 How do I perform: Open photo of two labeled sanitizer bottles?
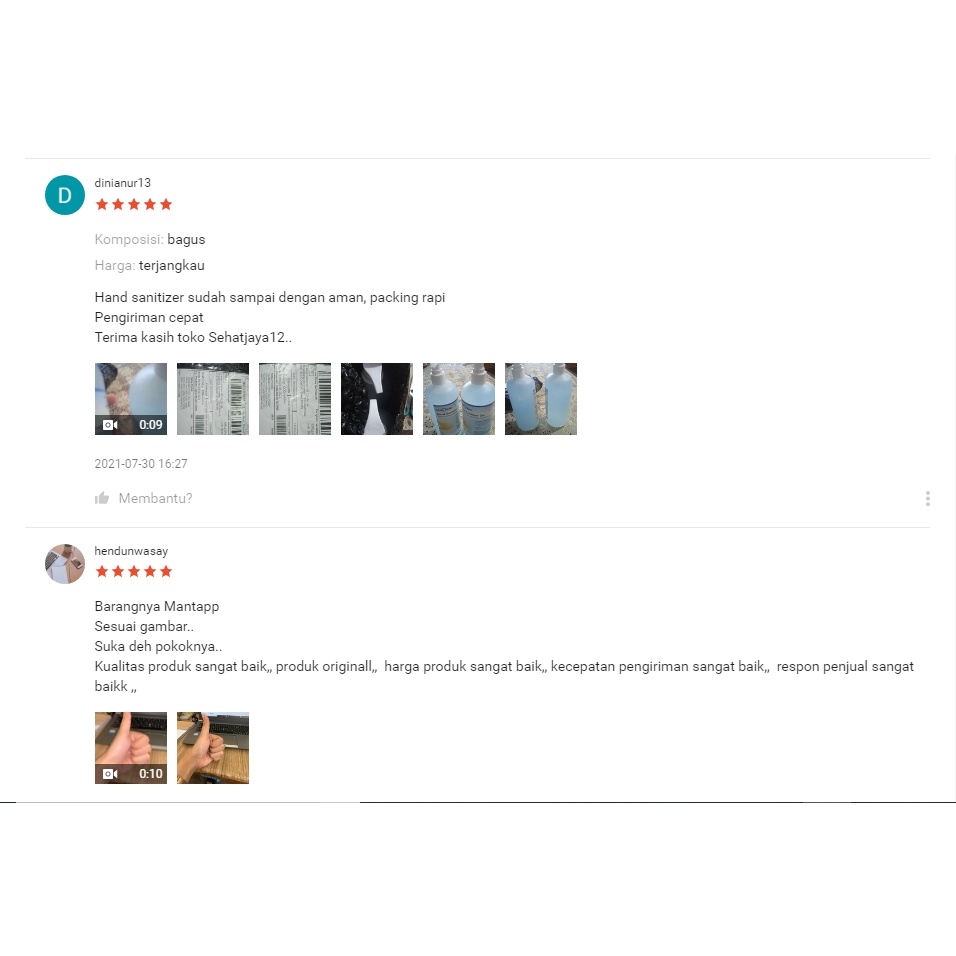(458, 399)
